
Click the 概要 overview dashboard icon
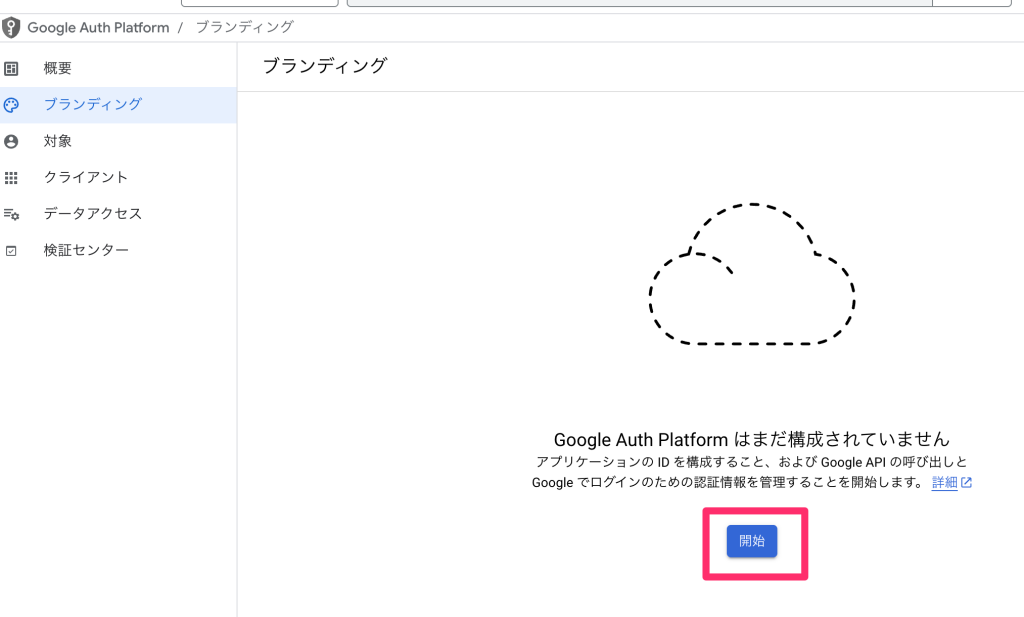click(x=11, y=69)
